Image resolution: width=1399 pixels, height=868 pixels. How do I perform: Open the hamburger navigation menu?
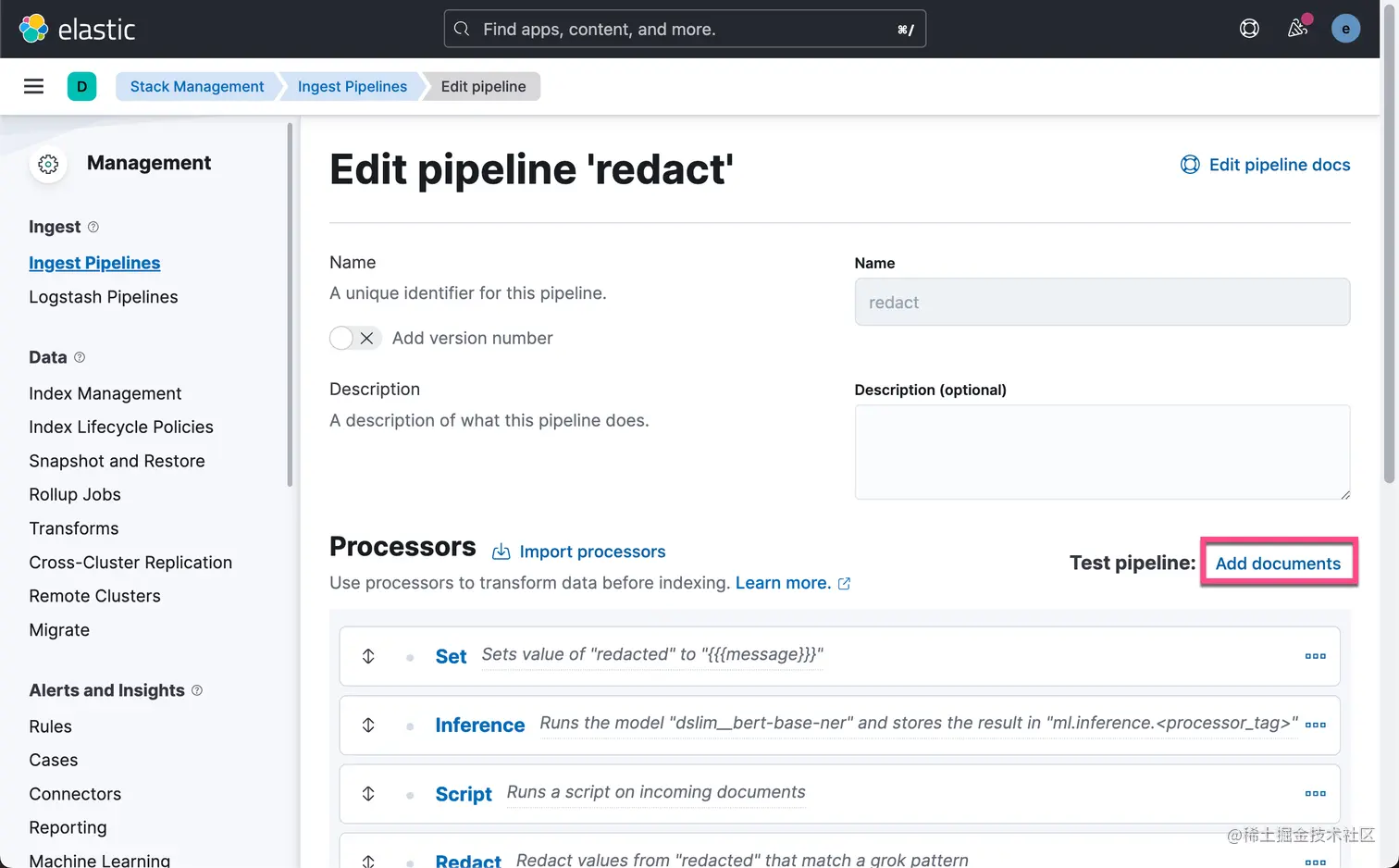click(x=33, y=86)
